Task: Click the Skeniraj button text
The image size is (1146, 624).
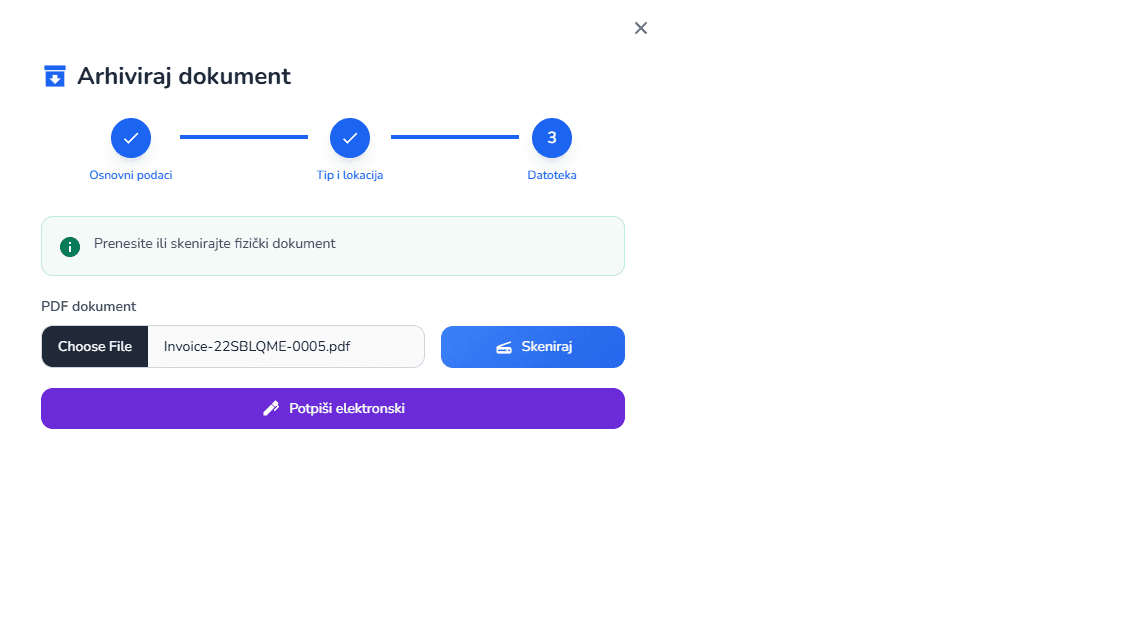Action: 546,347
